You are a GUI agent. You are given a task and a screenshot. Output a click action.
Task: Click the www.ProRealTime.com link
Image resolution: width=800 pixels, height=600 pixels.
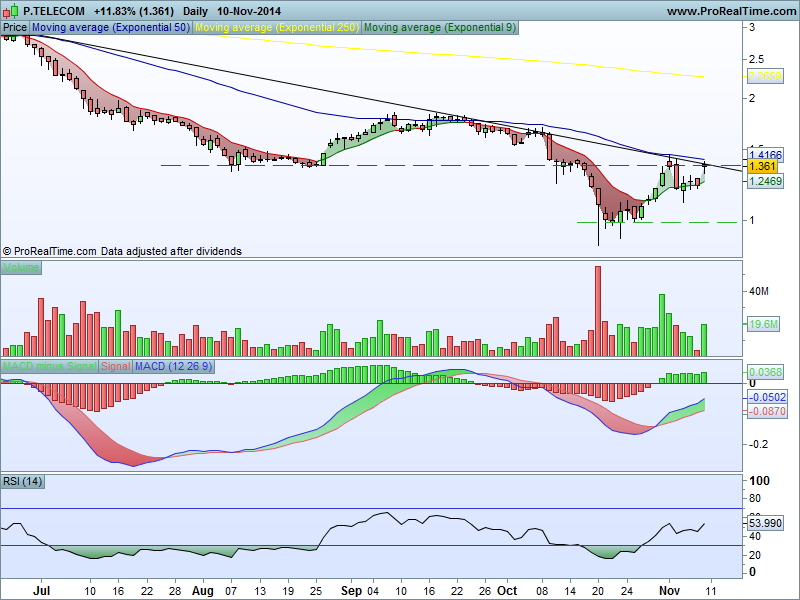[731, 11]
